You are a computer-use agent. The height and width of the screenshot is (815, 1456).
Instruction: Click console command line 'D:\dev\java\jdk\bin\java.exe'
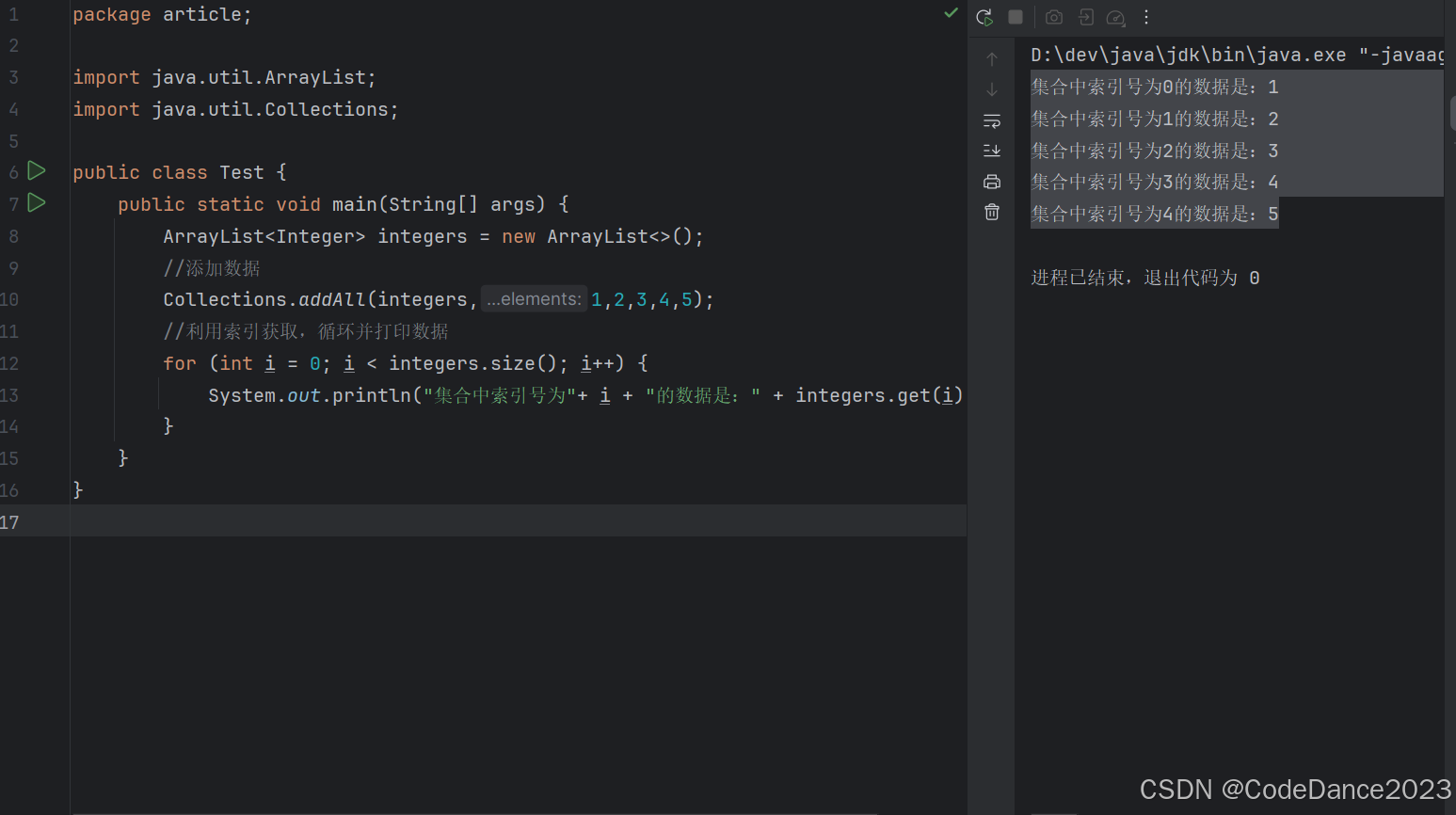coord(1189,55)
